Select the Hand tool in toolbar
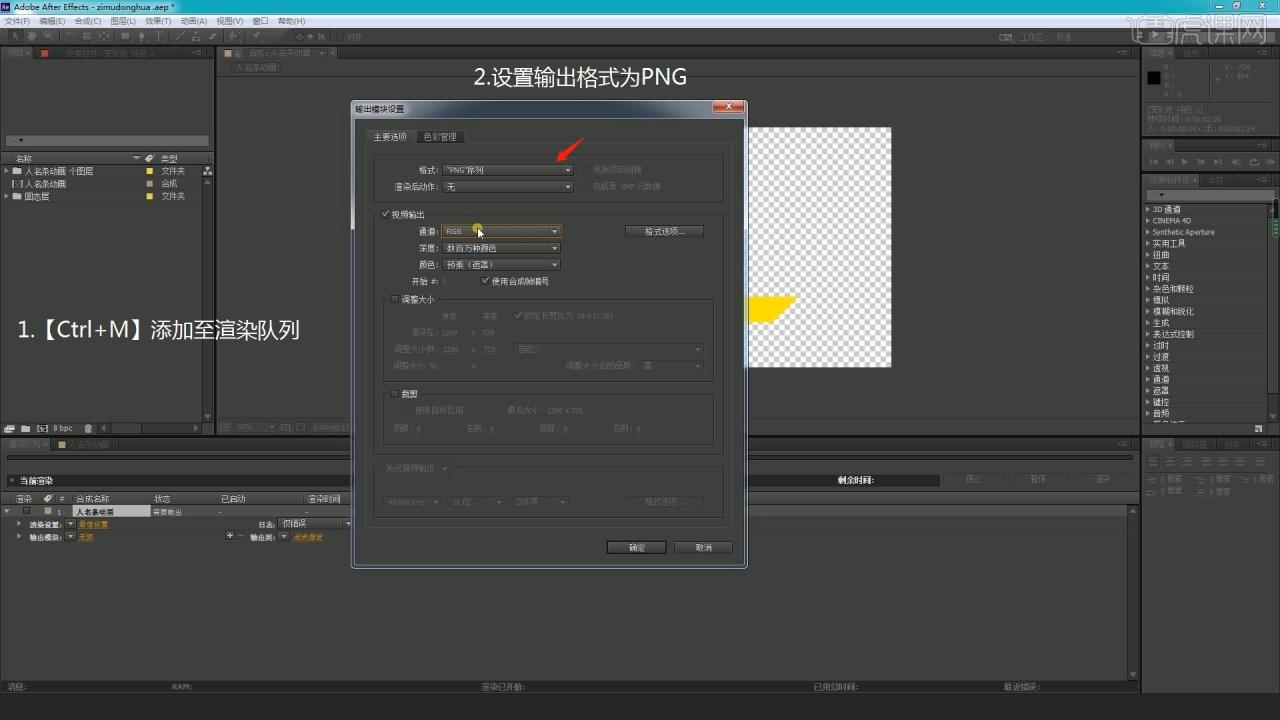1280x720 pixels. (x=31, y=37)
